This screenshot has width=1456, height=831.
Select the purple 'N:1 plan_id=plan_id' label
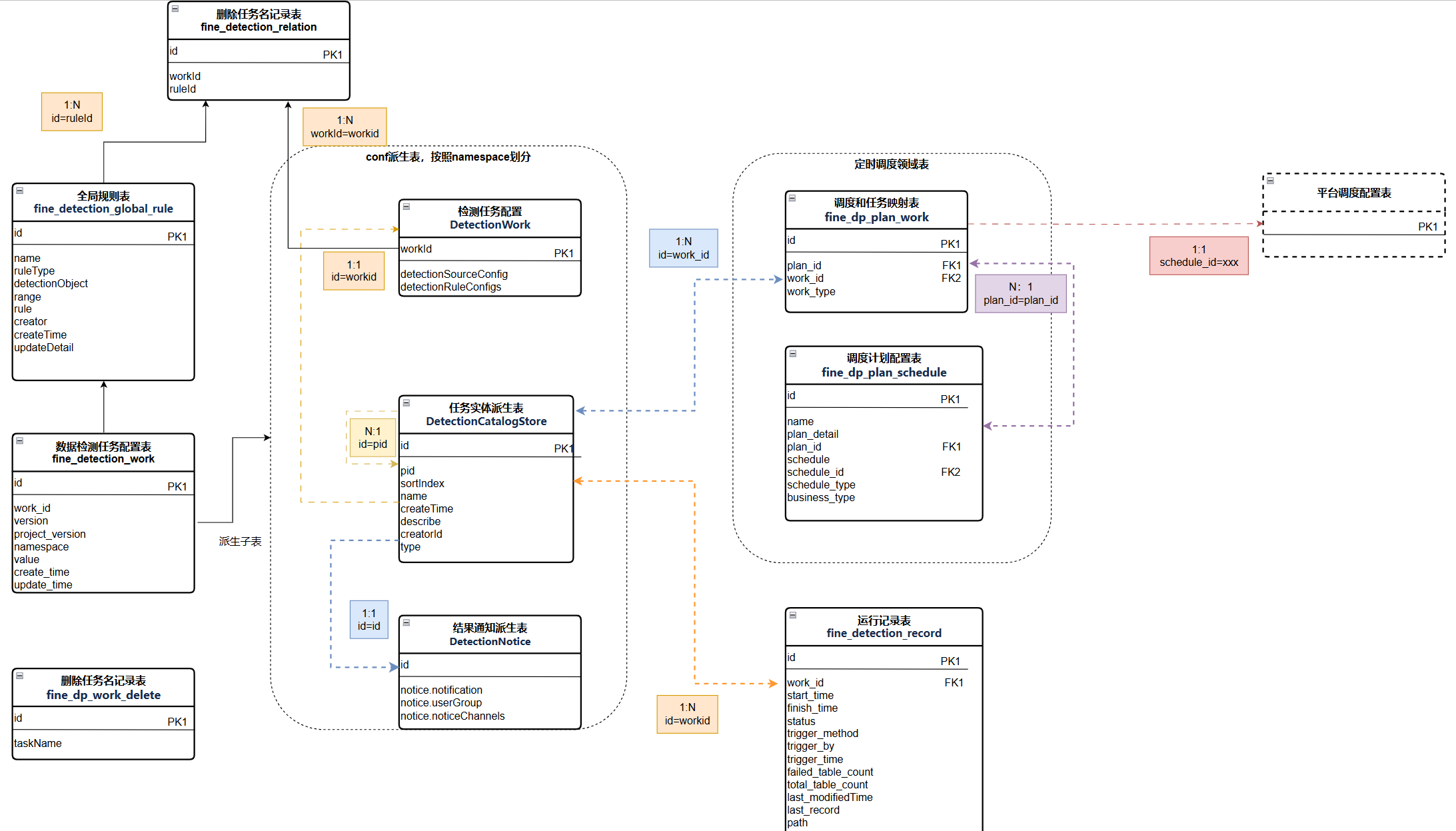pyautogui.click(x=1020, y=293)
